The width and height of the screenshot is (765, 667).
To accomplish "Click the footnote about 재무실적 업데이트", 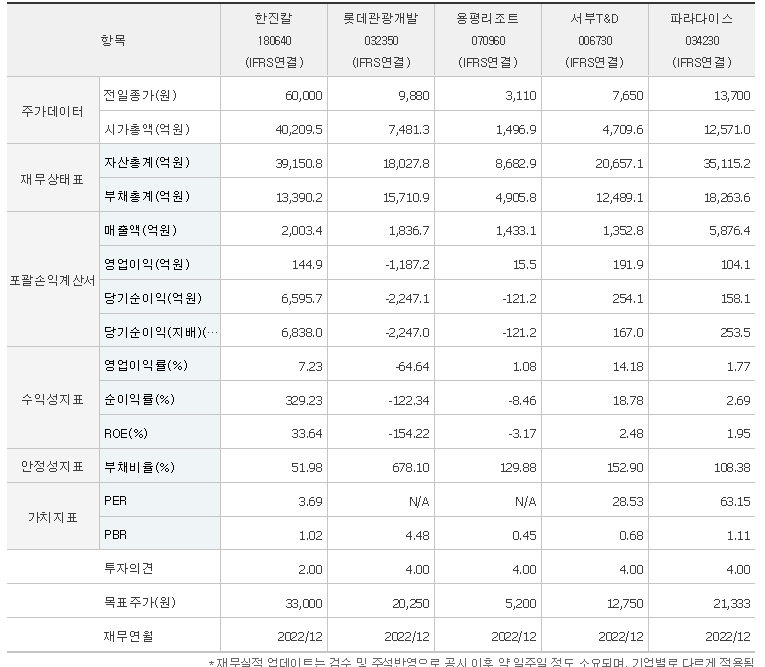I will pos(481,662).
